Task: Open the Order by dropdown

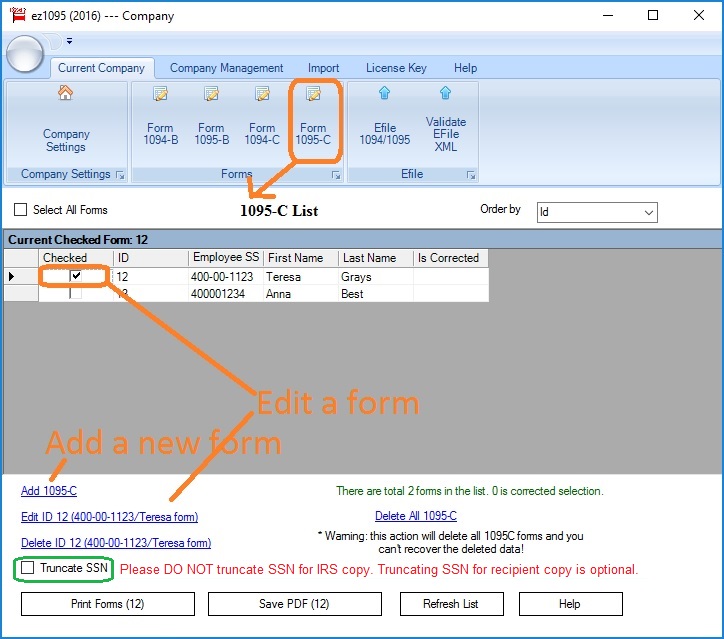Action: pos(648,212)
